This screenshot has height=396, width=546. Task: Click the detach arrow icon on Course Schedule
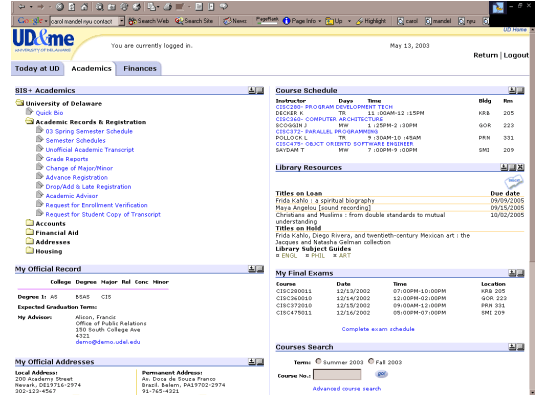coord(512,90)
